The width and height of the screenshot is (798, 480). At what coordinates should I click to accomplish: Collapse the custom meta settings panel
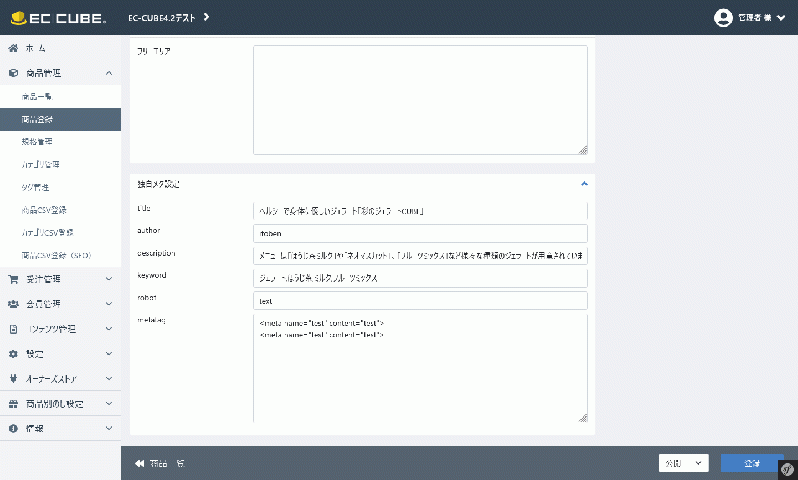click(584, 184)
